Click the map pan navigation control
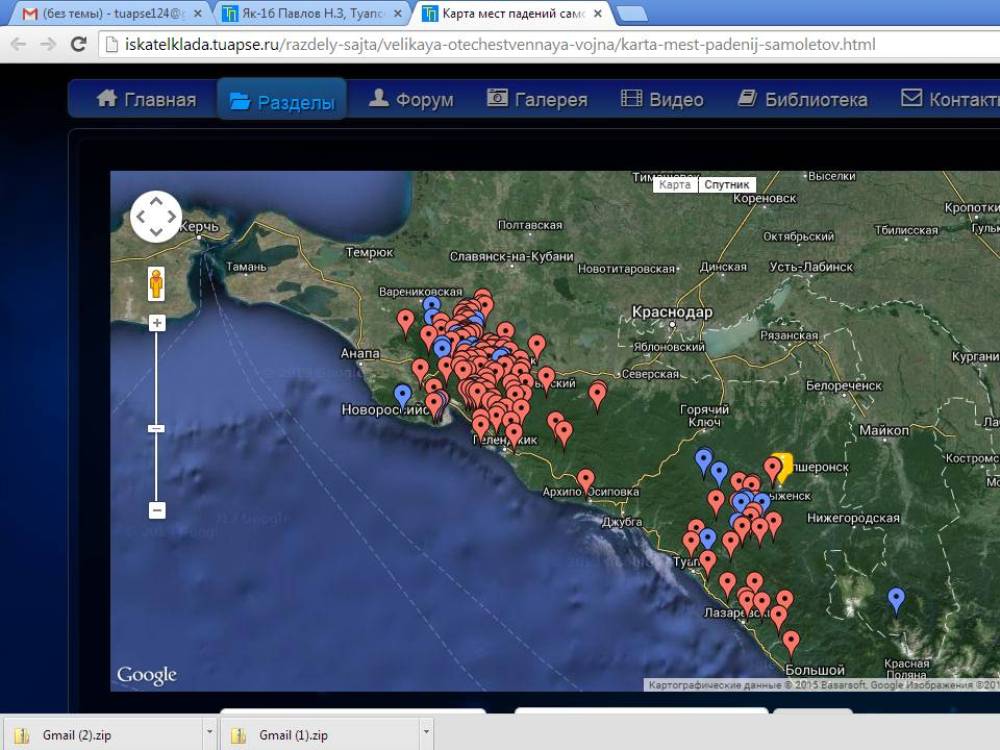Viewport: 1000px width, 750px height. pyautogui.click(x=156, y=217)
